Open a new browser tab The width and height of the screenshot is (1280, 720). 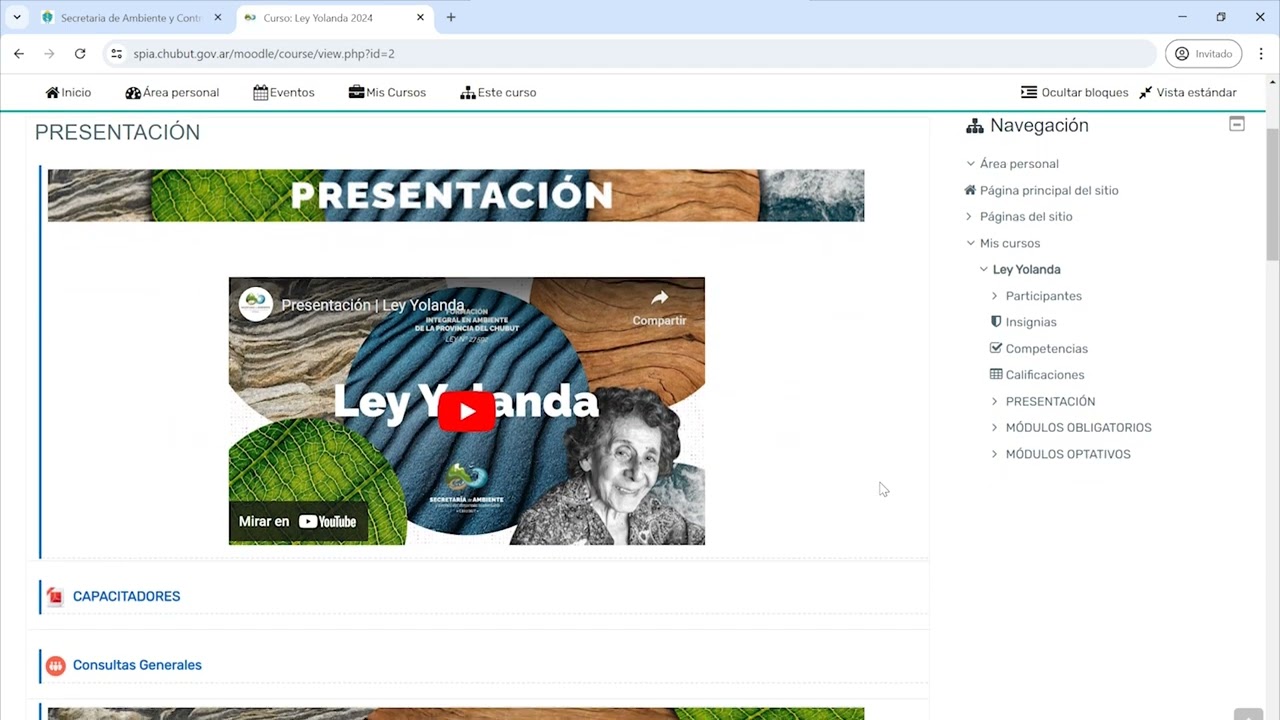451,17
